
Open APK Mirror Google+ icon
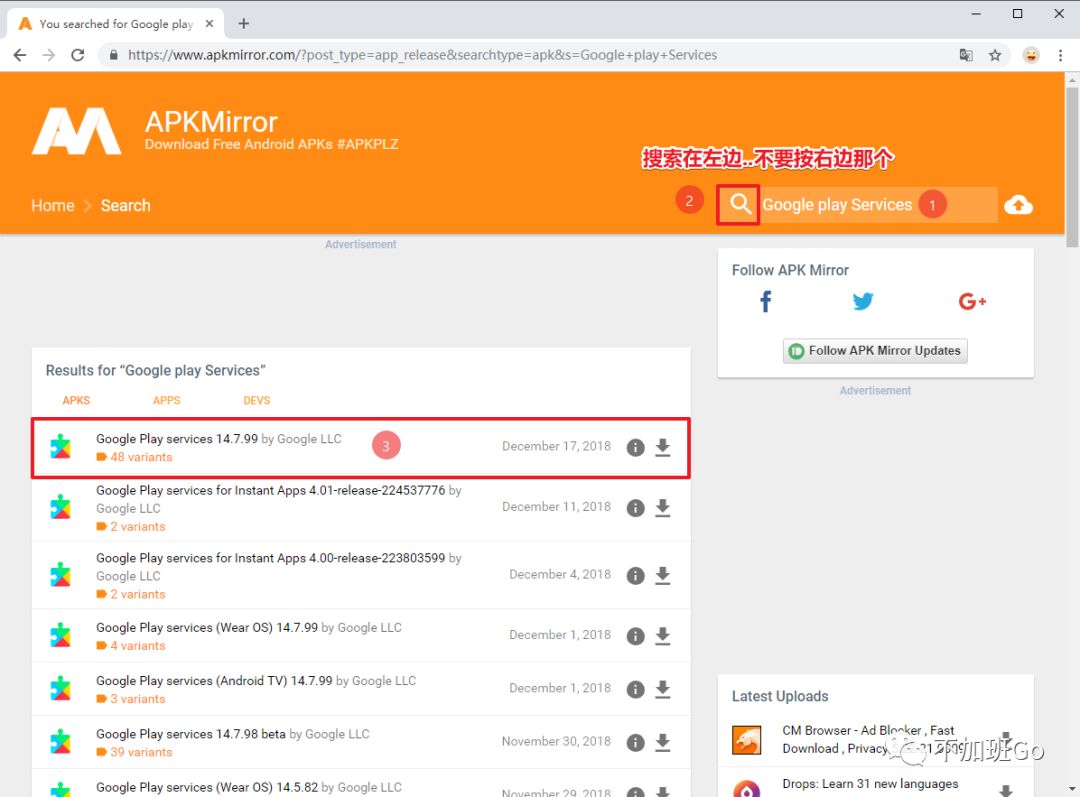point(972,301)
